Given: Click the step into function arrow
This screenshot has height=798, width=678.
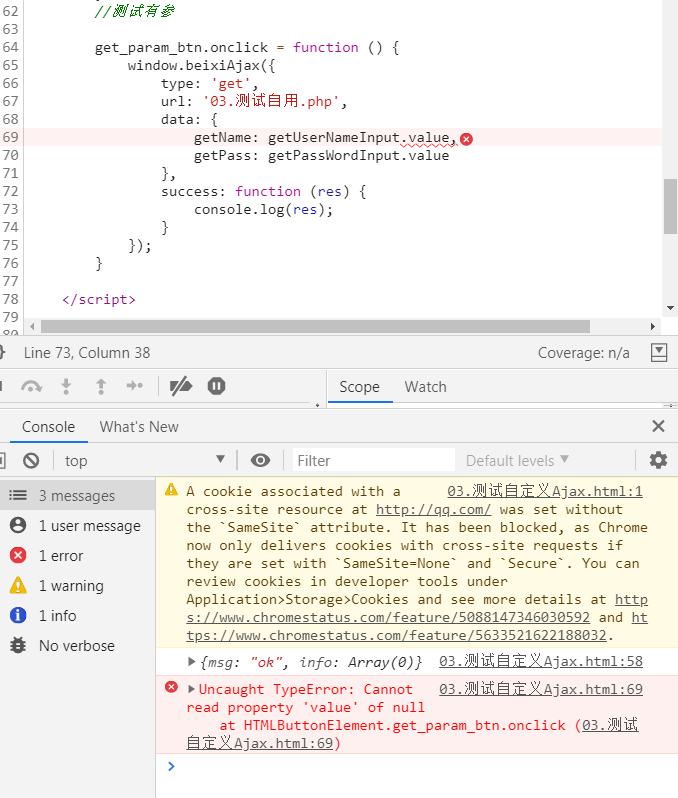Looking at the screenshot, I should (66, 387).
